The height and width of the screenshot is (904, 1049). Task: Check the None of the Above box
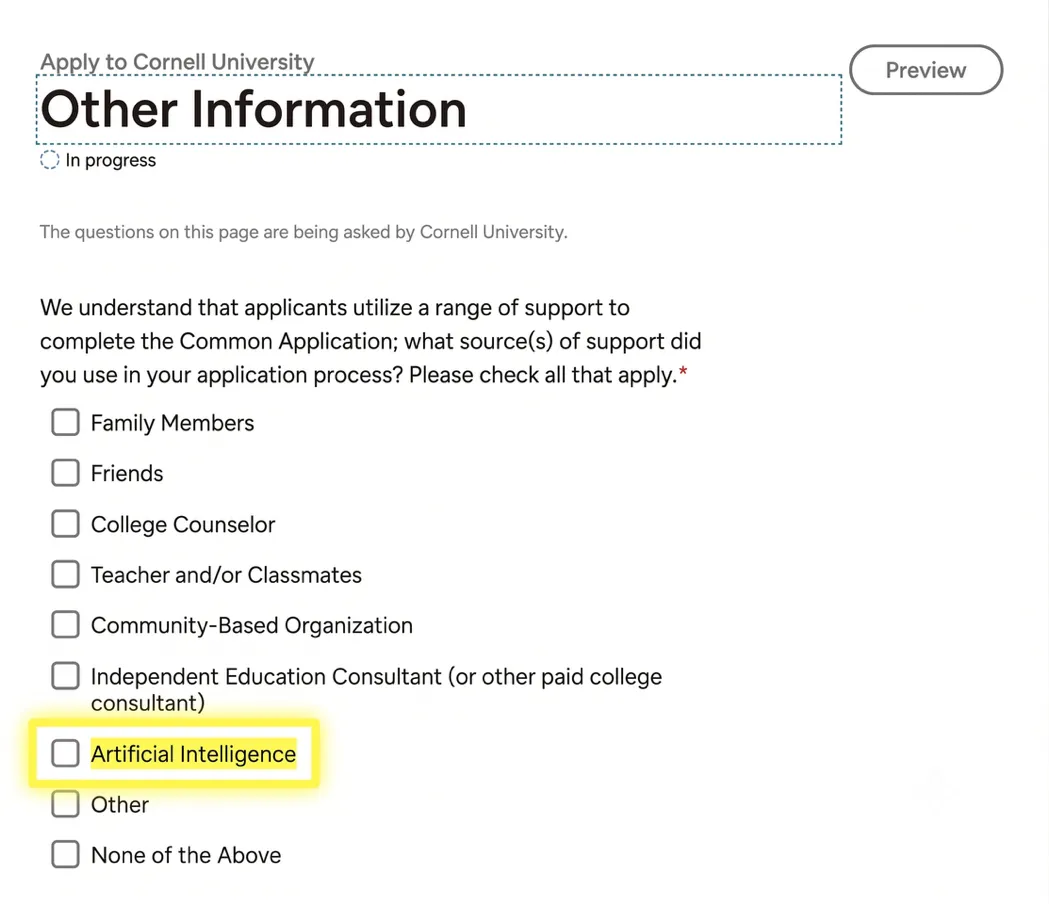[x=66, y=854]
